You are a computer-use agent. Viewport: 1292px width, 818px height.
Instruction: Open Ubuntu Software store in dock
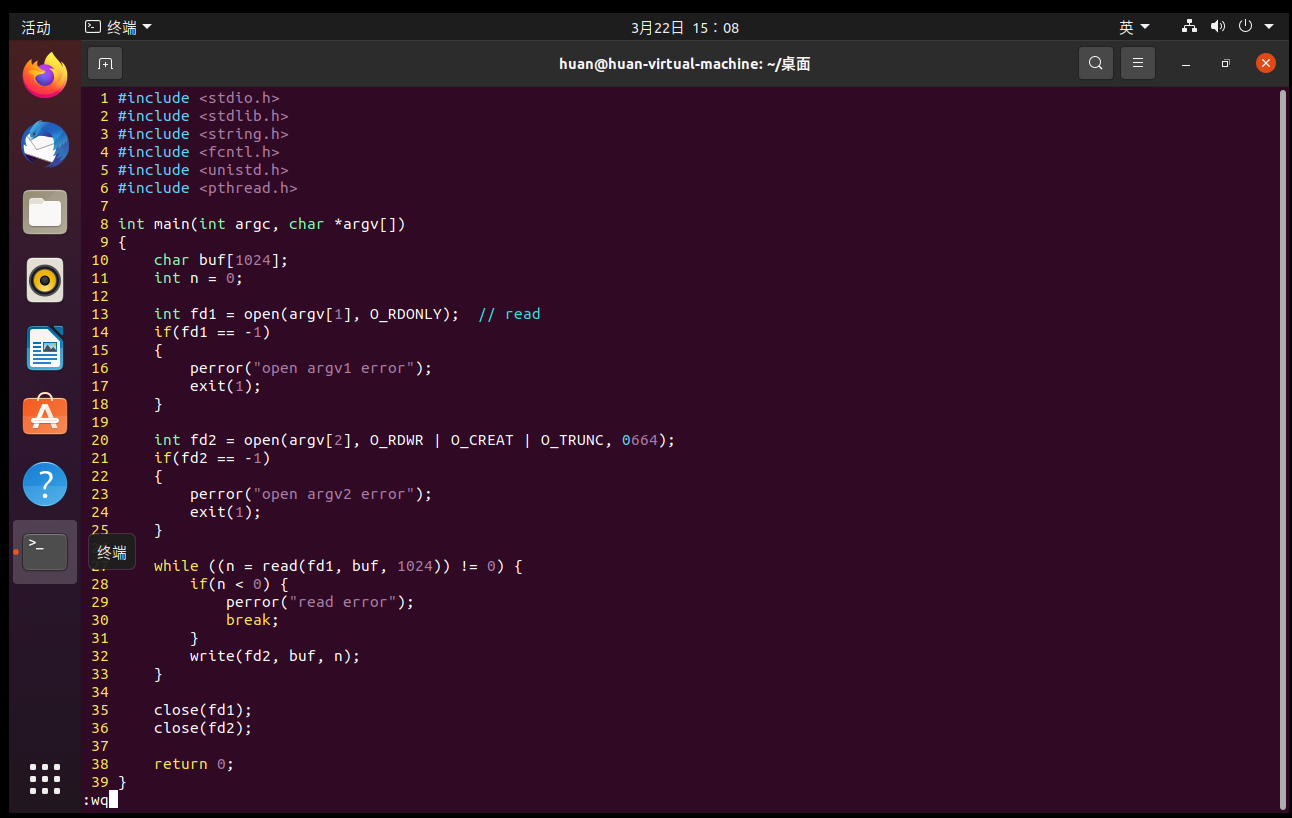(45, 416)
